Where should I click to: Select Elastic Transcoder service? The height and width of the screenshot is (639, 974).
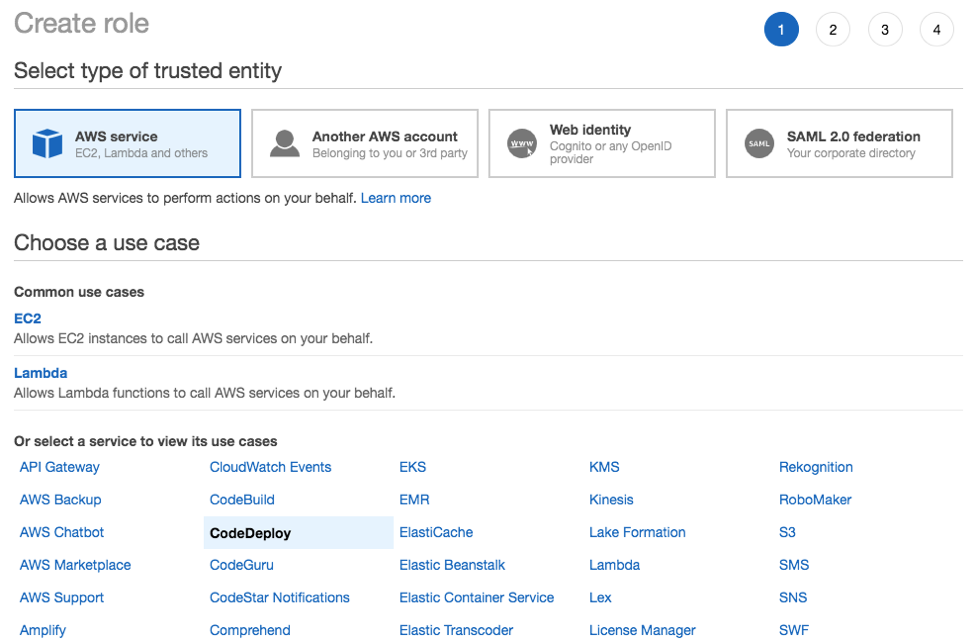click(456, 630)
